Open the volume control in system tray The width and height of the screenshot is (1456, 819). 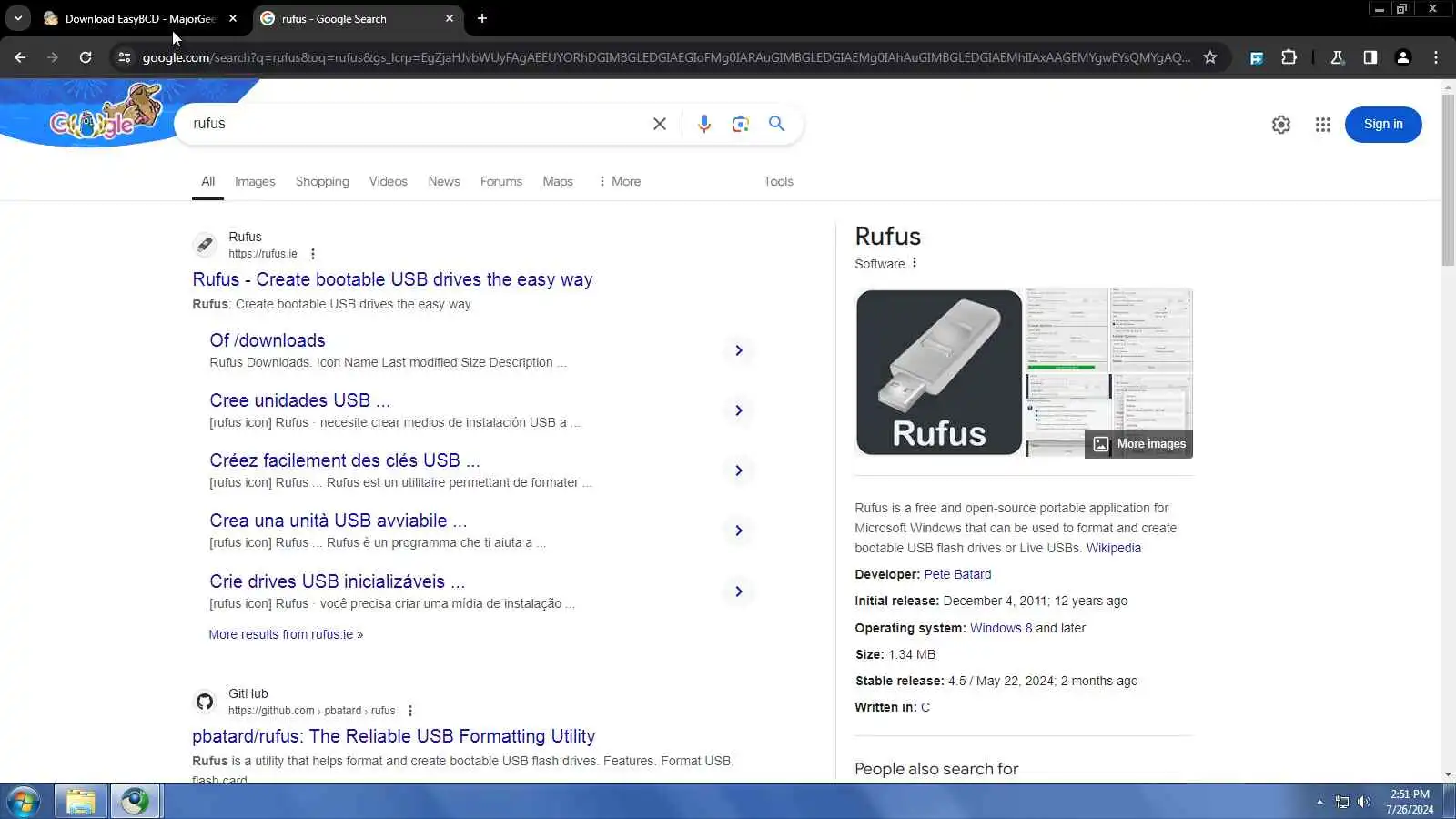point(1363,802)
